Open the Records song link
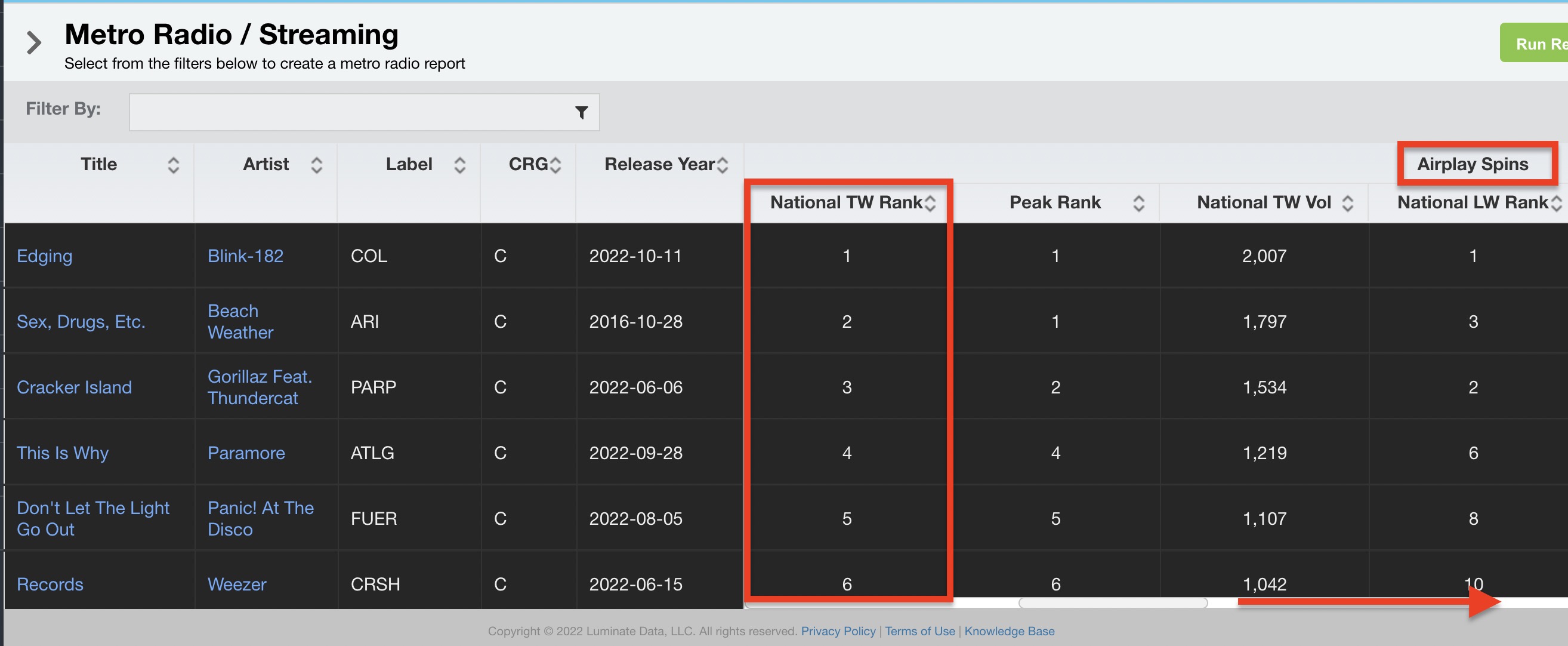 [50, 585]
